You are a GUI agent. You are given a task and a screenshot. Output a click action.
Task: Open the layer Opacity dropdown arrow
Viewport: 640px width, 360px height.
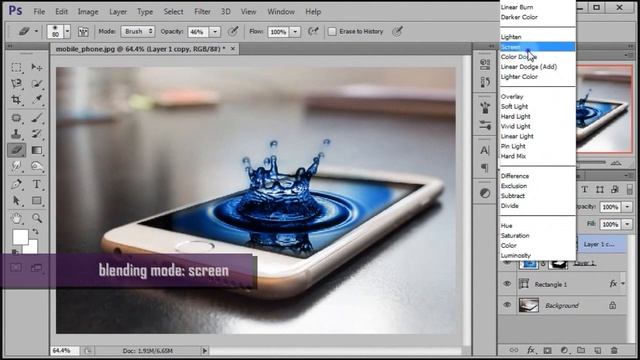click(x=627, y=207)
